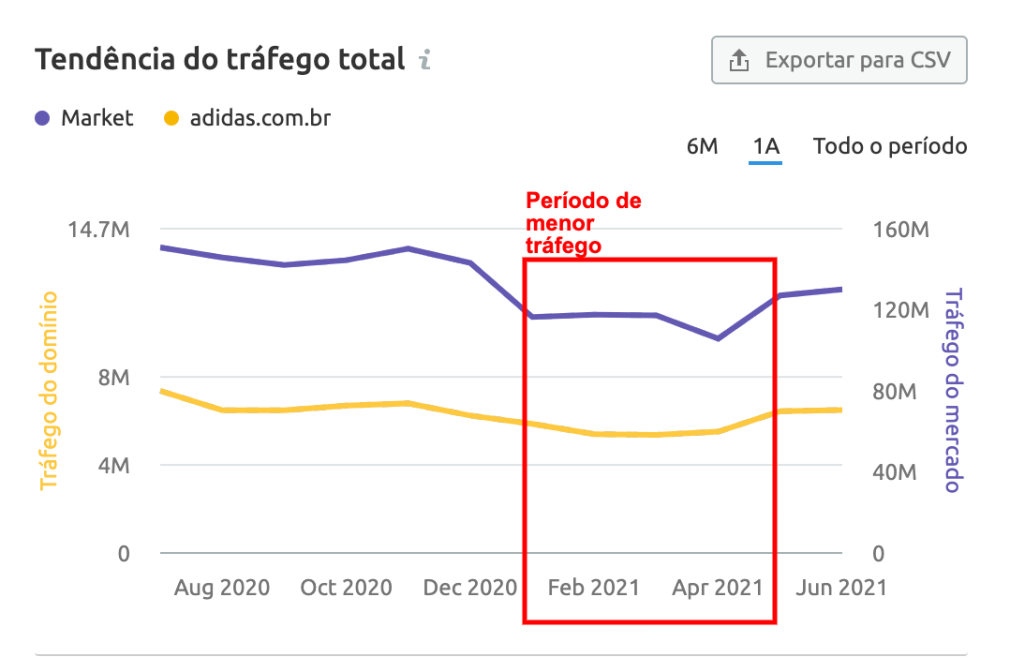The height and width of the screenshot is (672, 1010).
Task: Select the Feb 2021 axis label
Action: 593,588
